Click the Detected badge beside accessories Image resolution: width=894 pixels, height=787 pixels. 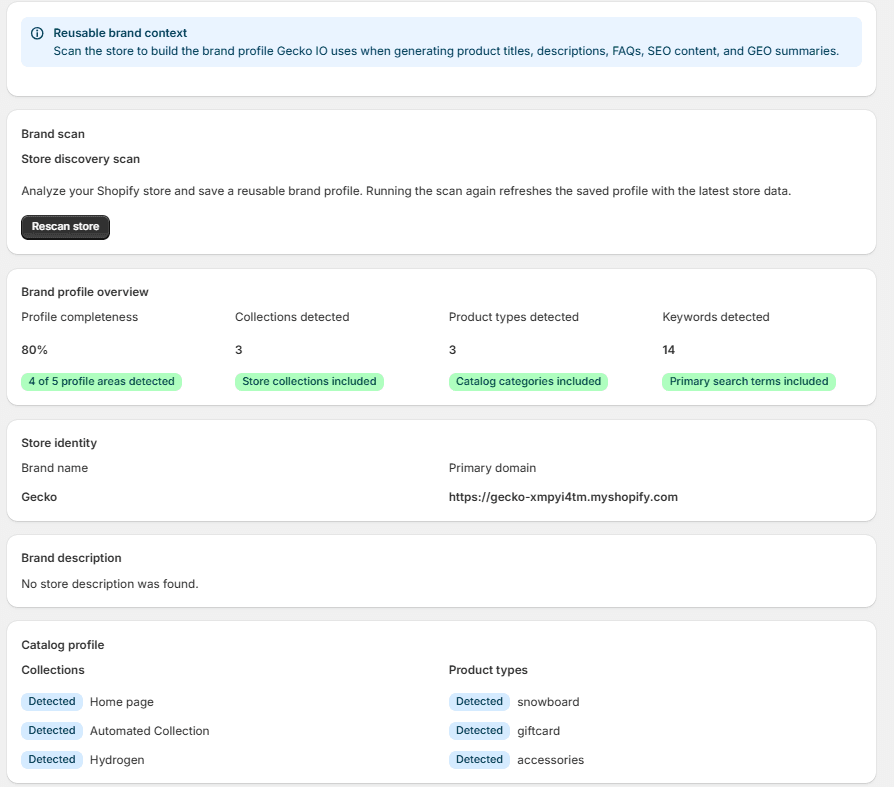(x=479, y=760)
